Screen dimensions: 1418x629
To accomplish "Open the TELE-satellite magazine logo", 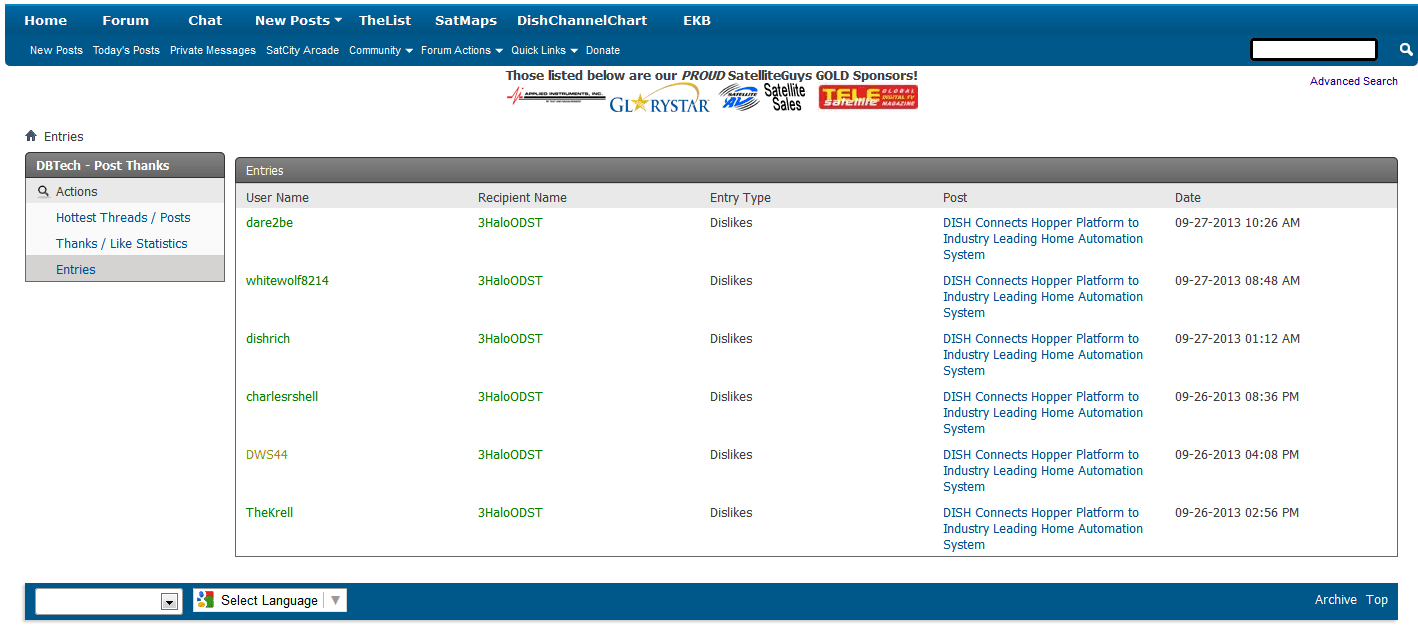I will click(x=868, y=97).
